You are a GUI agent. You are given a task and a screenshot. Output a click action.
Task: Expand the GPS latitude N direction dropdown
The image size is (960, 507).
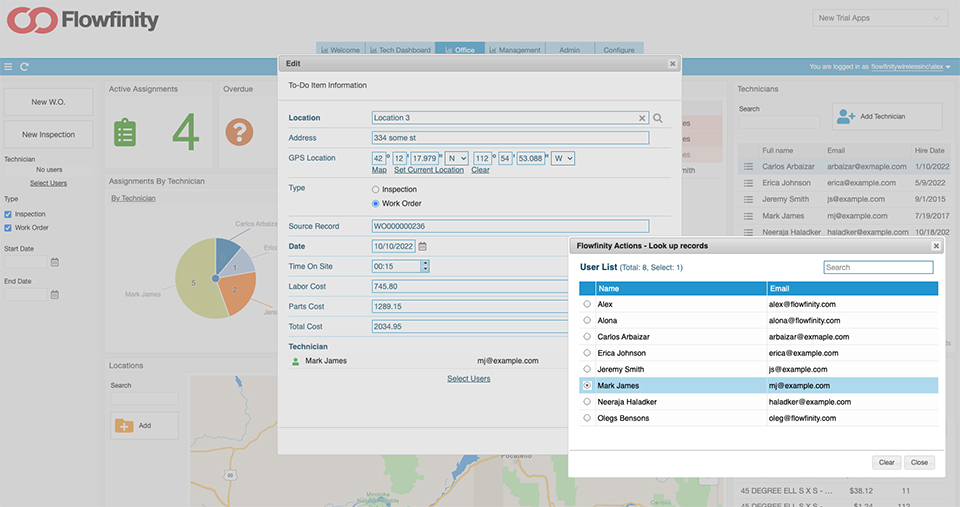[457, 158]
